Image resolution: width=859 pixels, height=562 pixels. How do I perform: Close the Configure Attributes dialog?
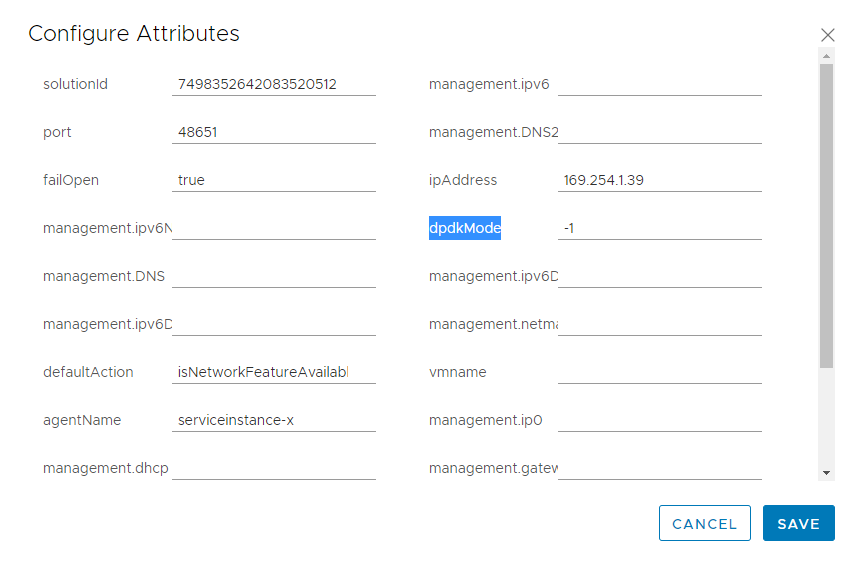pyautogui.click(x=827, y=35)
